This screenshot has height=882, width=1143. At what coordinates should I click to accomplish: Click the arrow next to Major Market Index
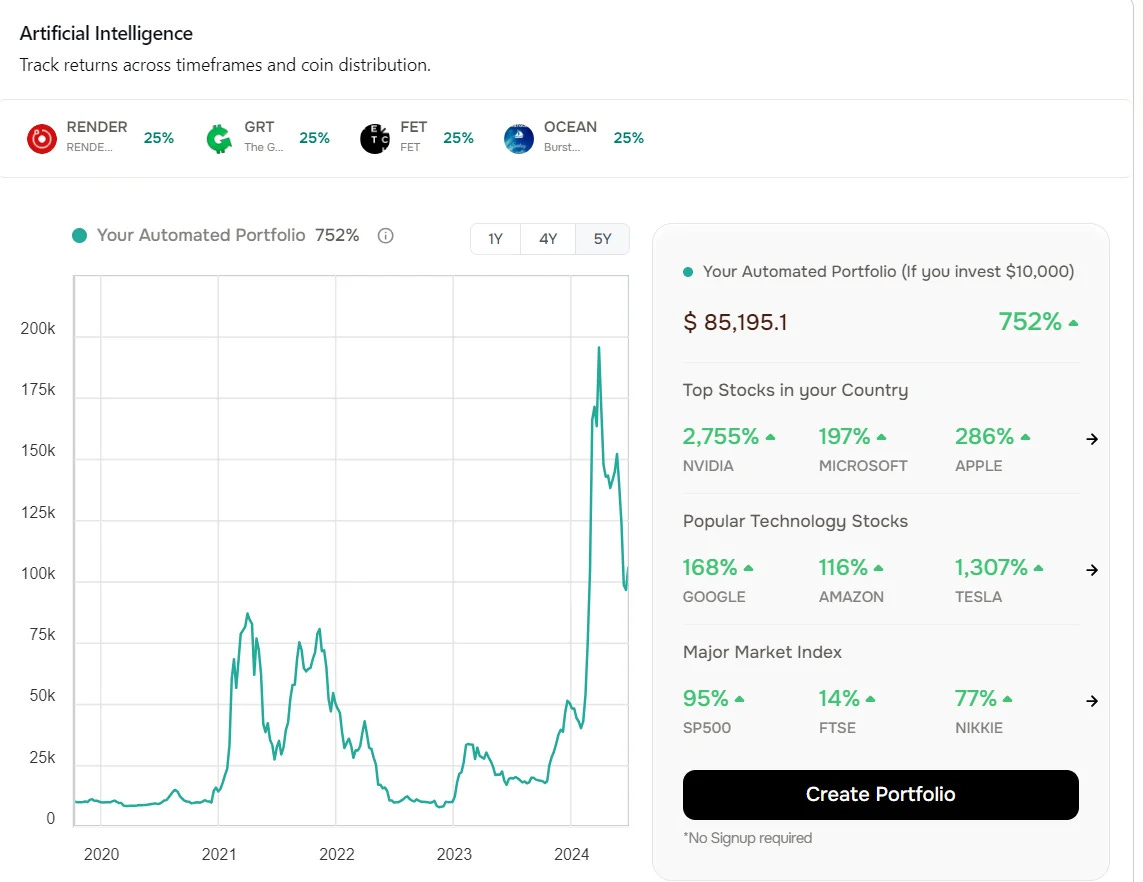1091,700
